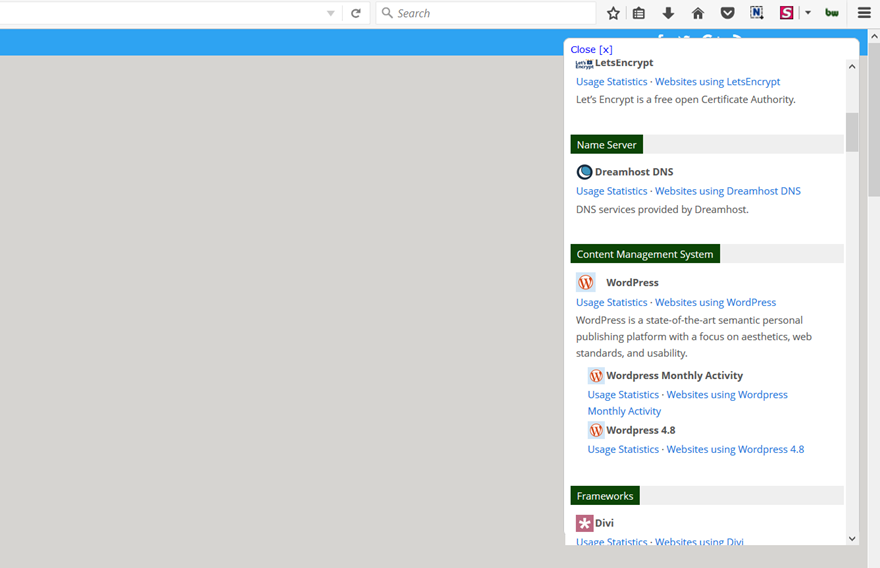The image size is (880, 568).
Task: Click the Frameworks section header
Action: tap(605, 496)
